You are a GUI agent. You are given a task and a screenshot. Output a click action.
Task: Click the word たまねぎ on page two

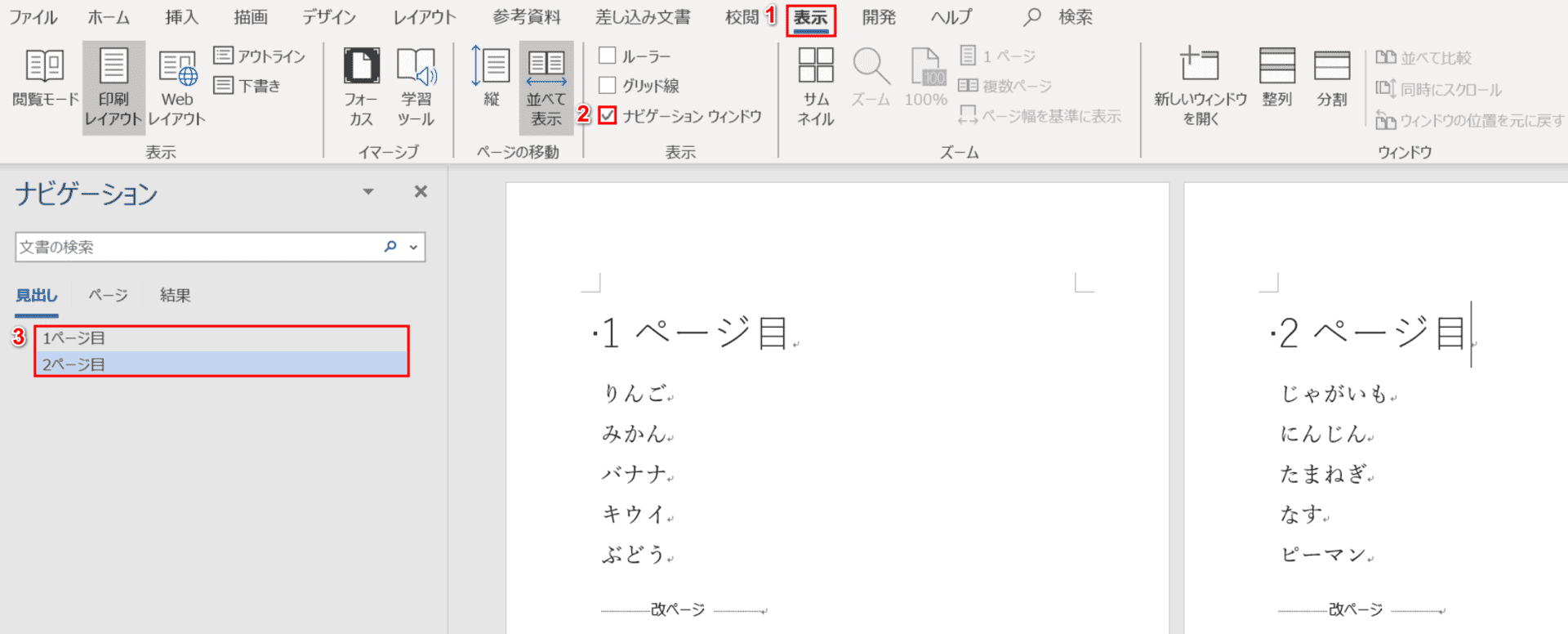coord(1323,474)
